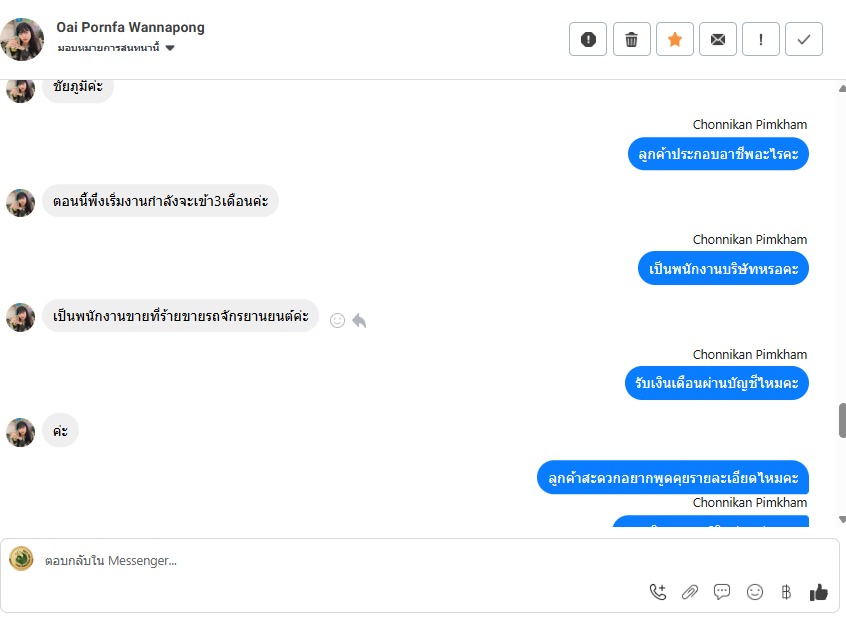This screenshot has height=617, width=846.
Task: Delete conversation with trash icon
Action: point(631,39)
